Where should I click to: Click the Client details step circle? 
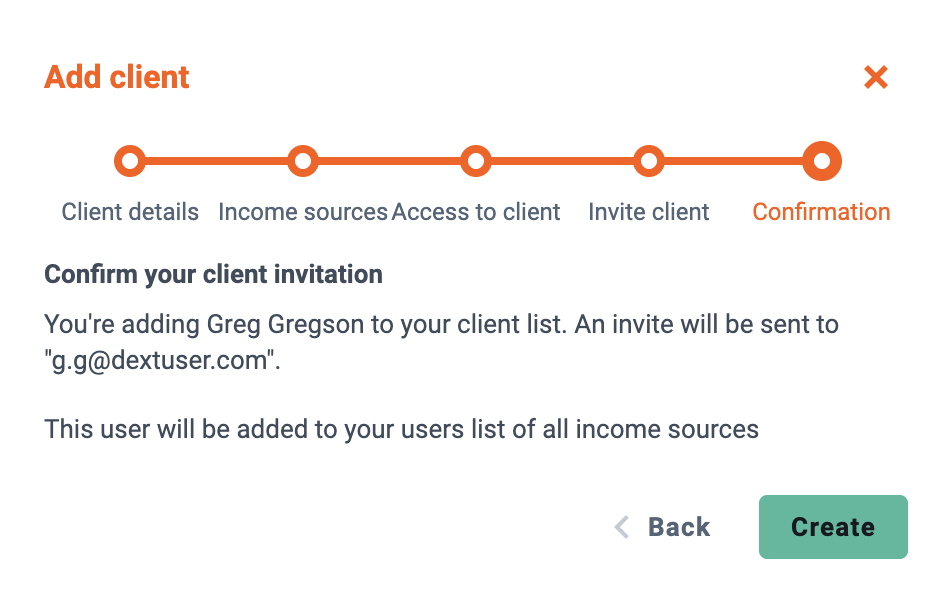130,161
